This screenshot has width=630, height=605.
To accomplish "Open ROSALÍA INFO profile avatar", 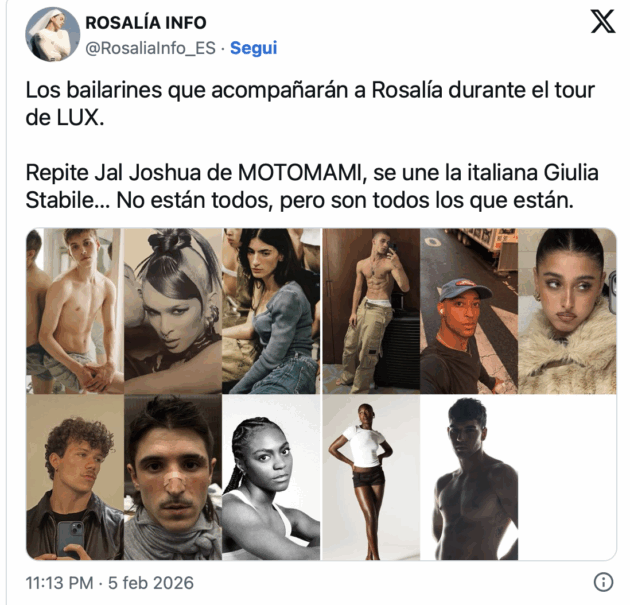I will (x=53, y=35).
